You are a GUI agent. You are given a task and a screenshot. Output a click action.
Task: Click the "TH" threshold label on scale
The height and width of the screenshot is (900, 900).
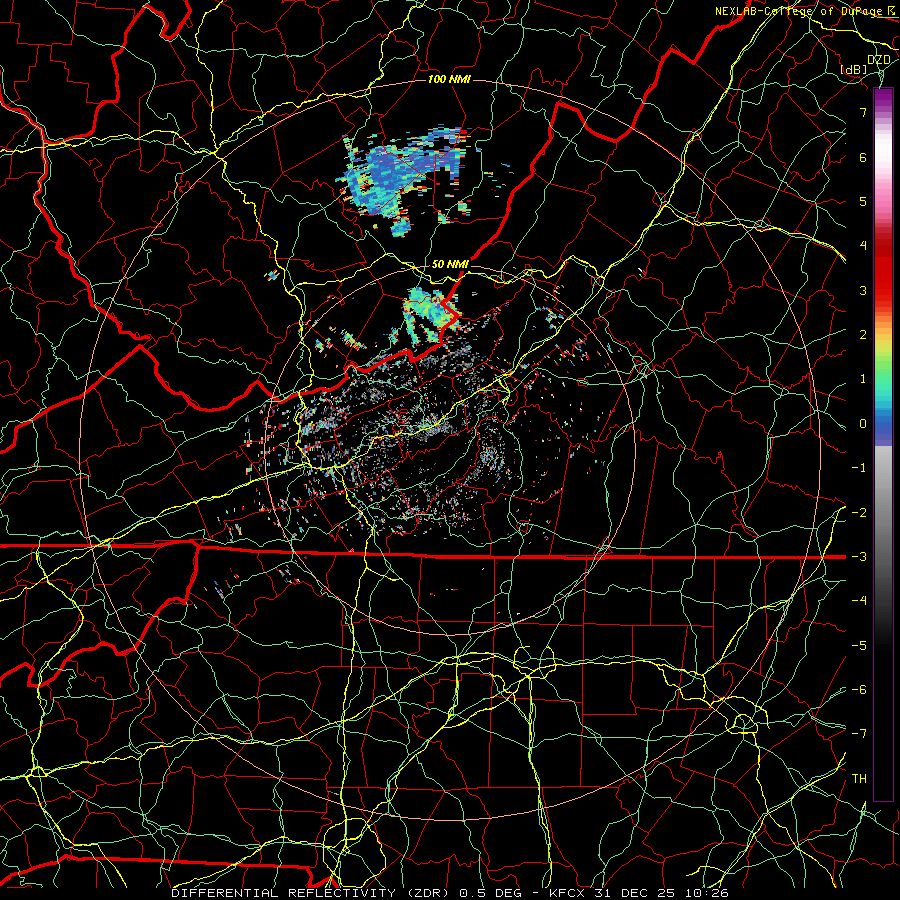859,779
